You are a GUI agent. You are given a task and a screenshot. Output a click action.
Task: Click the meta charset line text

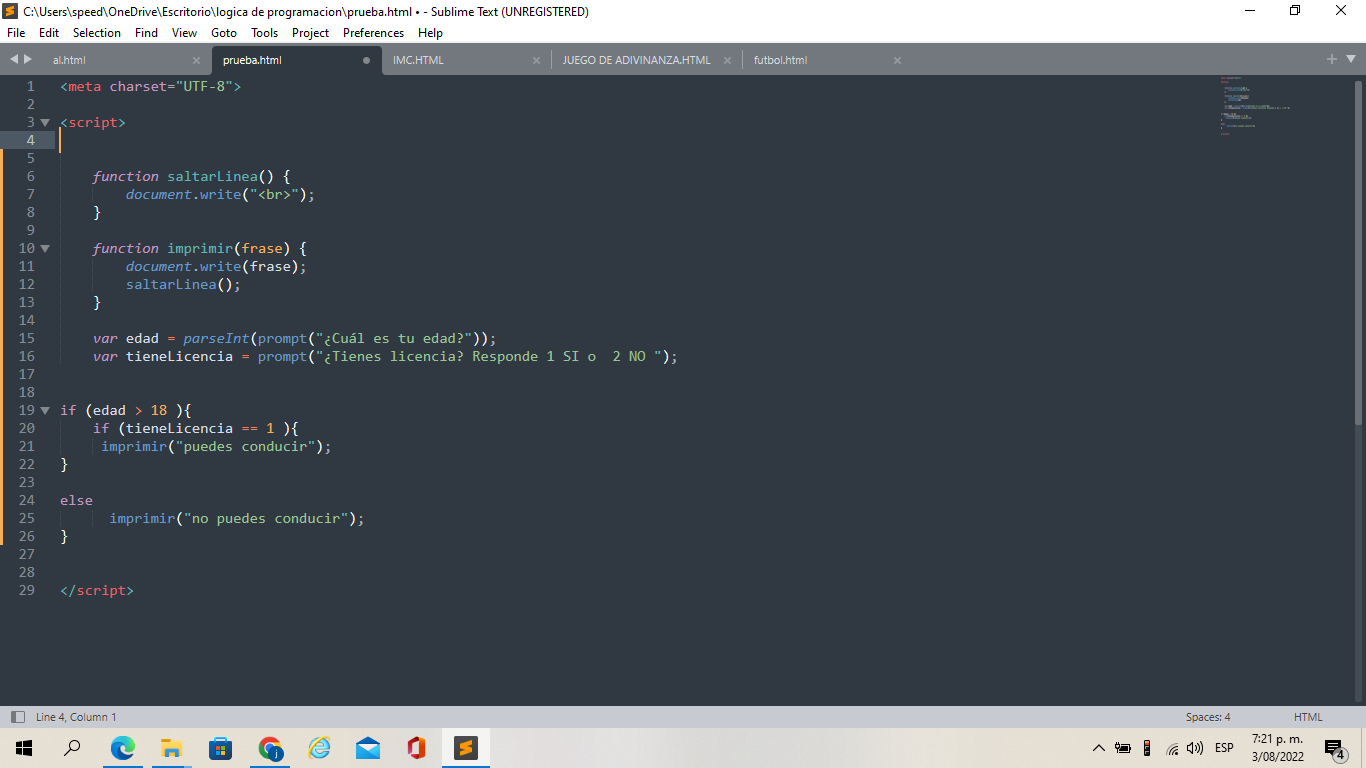tap(151, 86)
